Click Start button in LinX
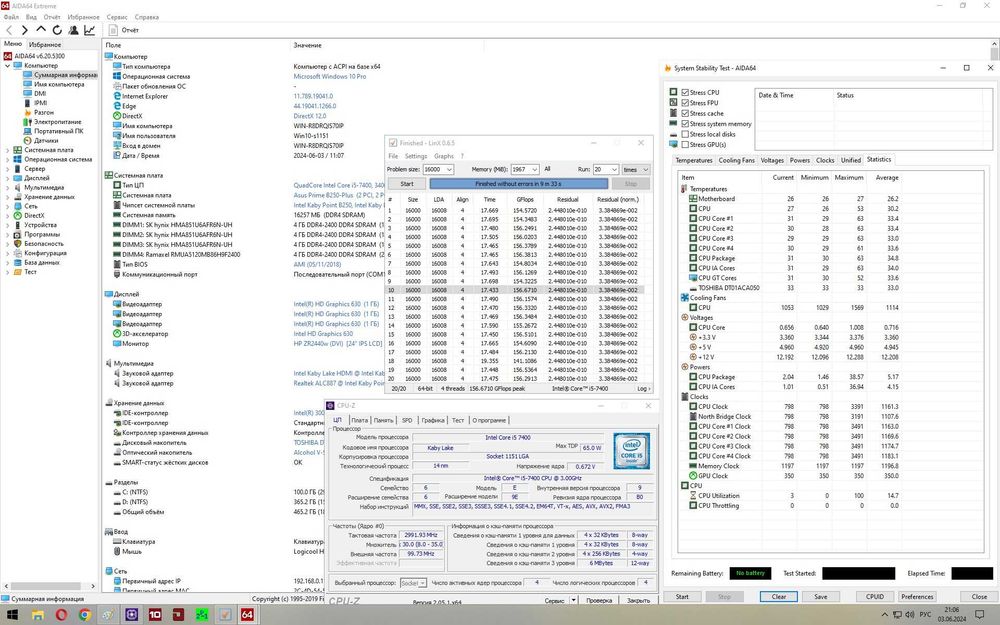 [x=407, y=184]
